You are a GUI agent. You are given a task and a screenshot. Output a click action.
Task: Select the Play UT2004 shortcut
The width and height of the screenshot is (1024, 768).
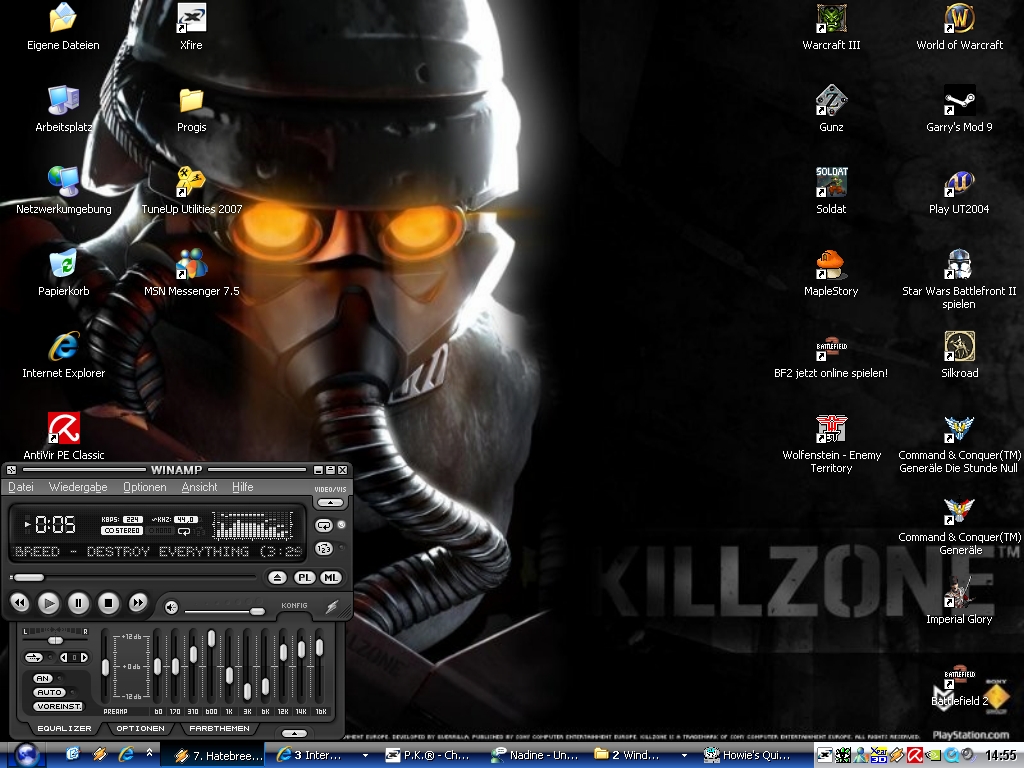[959, 191]
